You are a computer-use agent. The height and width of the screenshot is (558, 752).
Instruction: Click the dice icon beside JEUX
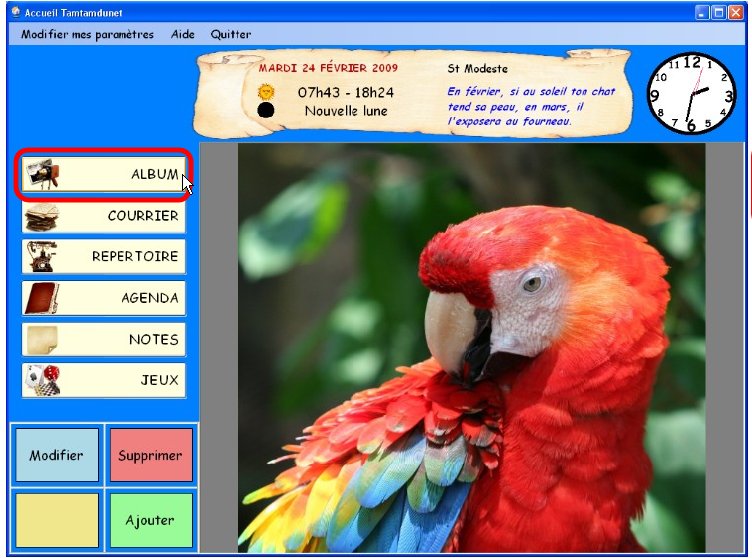[42, 380]
